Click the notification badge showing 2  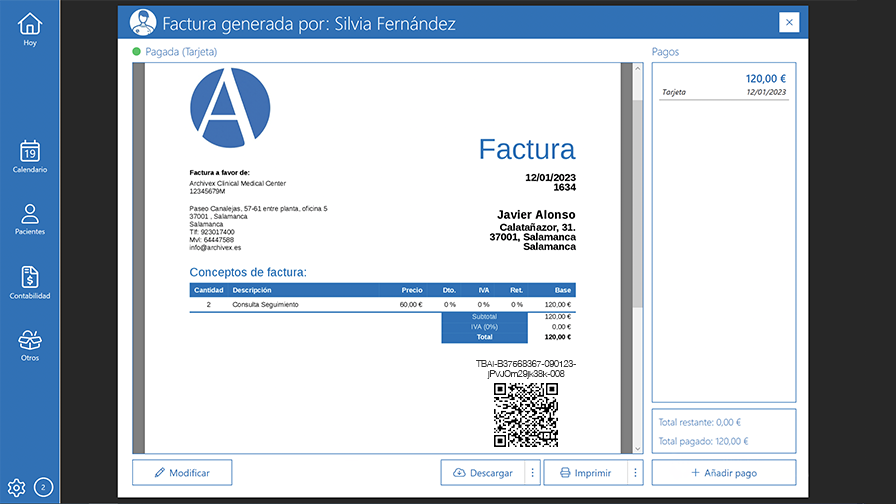[x=44, y=488]
